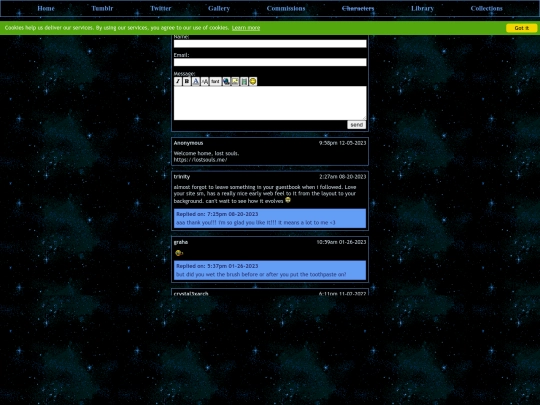Select the text 'Welcome home, lost souls.'

[x=206, y=153]
